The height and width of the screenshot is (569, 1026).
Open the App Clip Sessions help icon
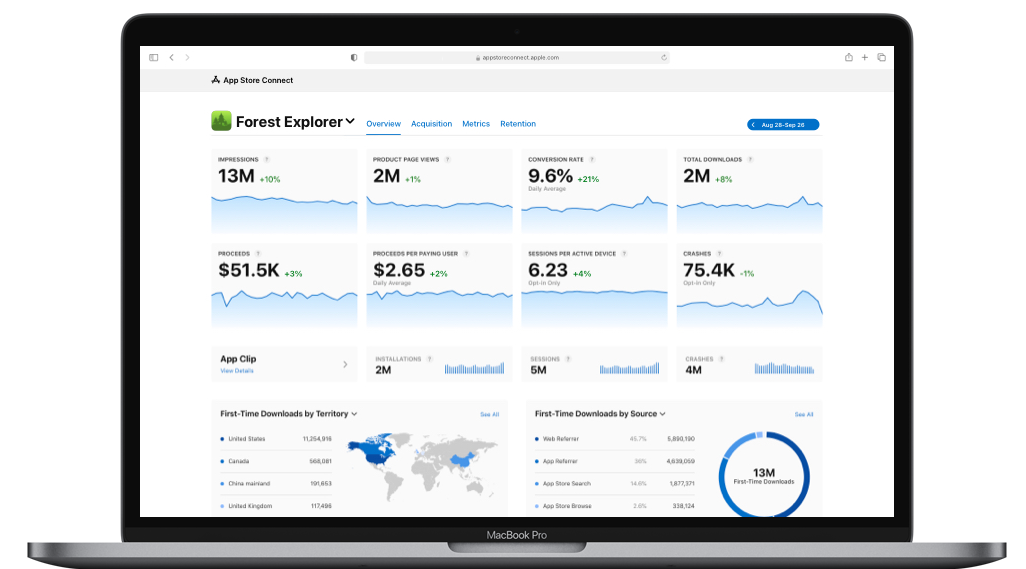tap(568, 359)
